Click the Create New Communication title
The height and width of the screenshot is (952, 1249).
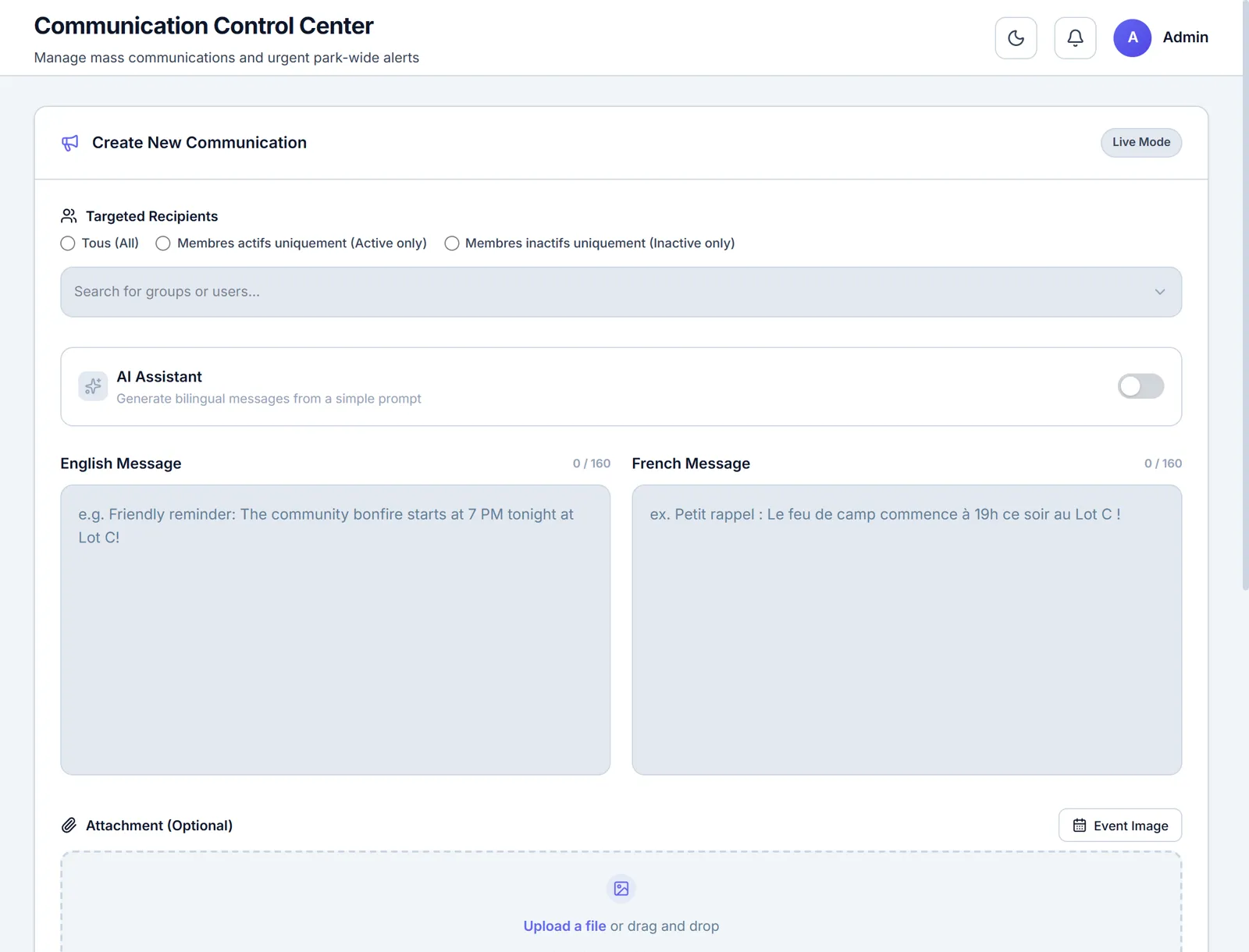[x=199, y=143]
